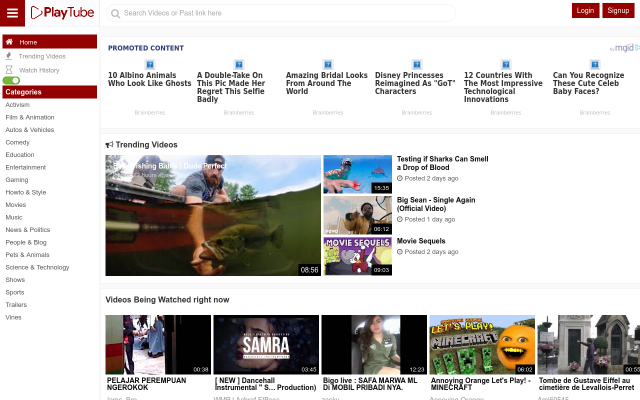Viewport: 640px width, 400px height.
Task: Open the Trailers category
Action: [16, 305]
